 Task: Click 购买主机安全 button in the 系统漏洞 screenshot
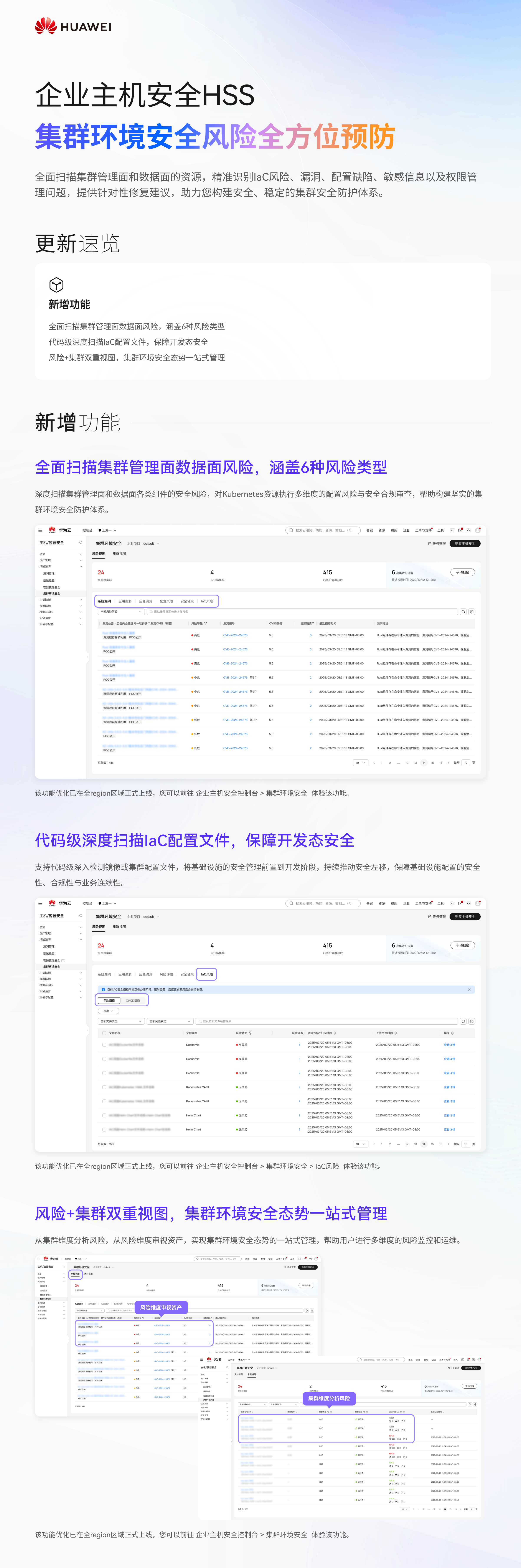pos(465,544)
